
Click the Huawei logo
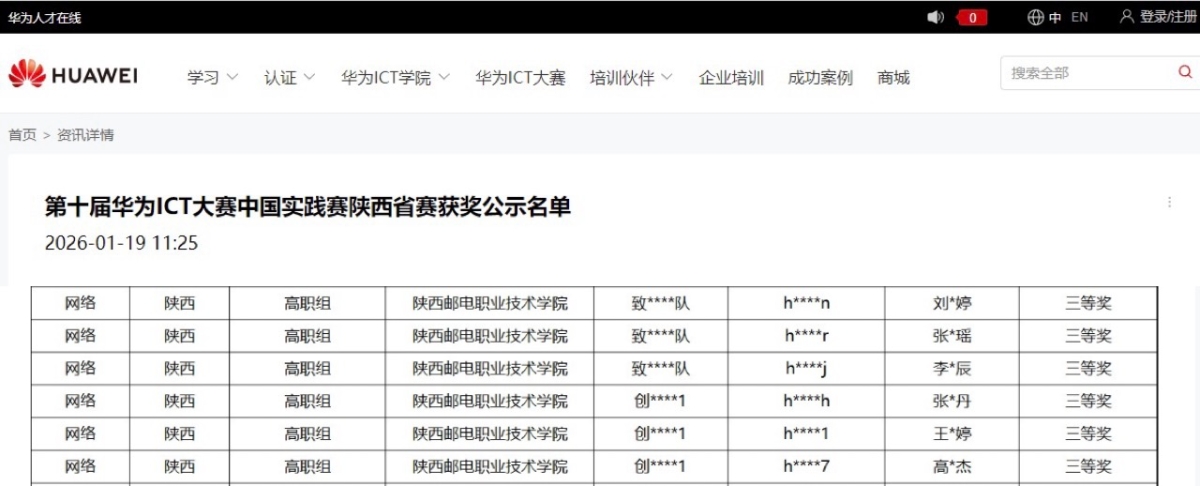[72, 75]
